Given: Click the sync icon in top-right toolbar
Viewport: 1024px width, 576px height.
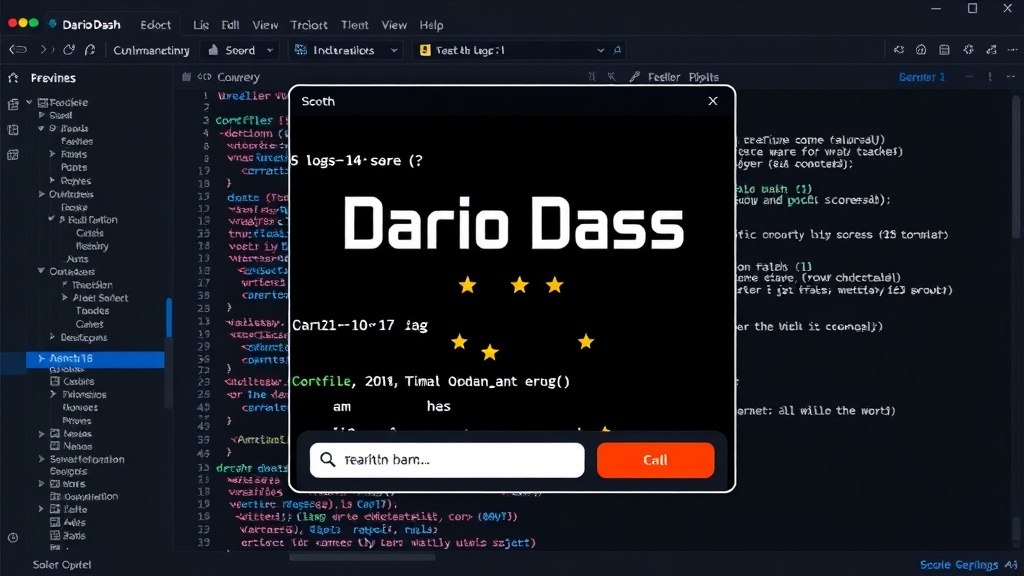Looking at the screenshot, I should click(x=899, y=50).
